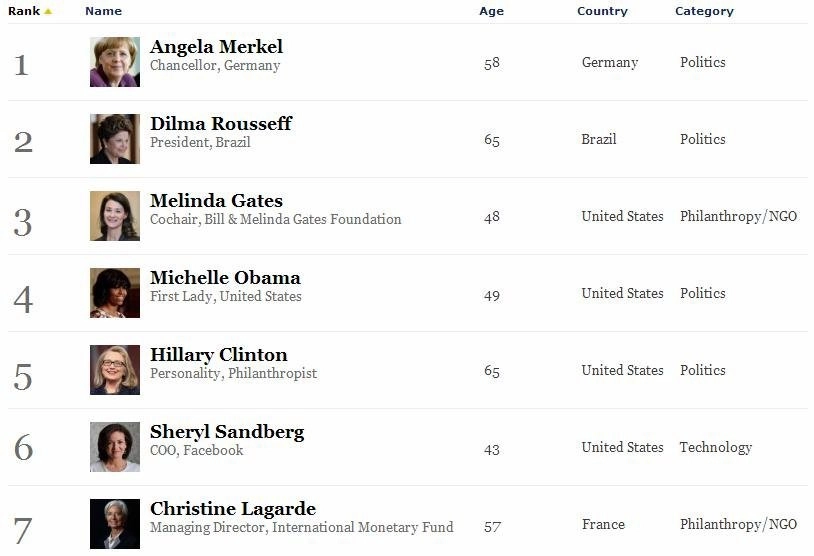Open Hillary Clinton's thumbnail photo
The width and height of the screenshot is (814, 556).
[x=115, y=370]
